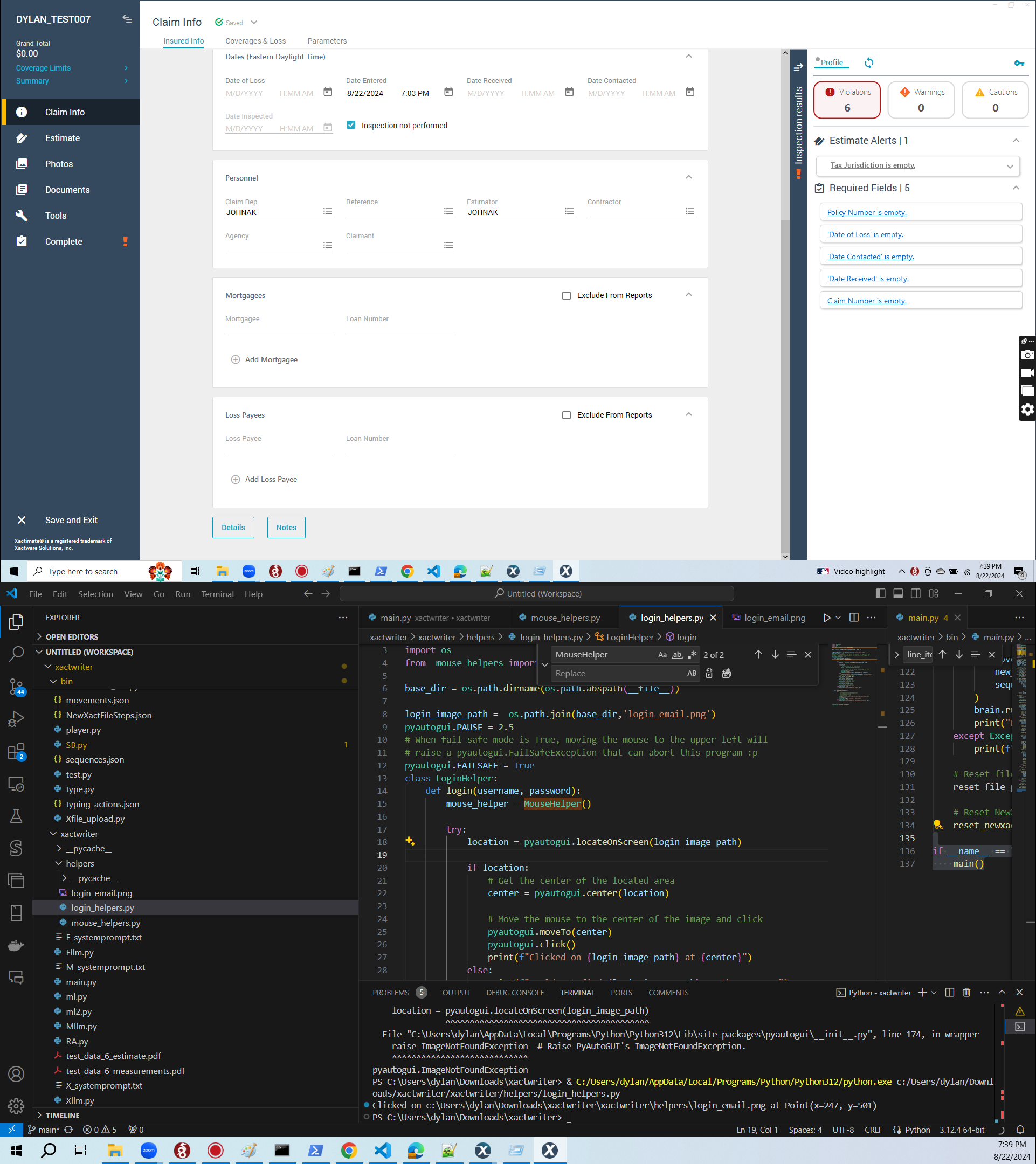Click the Photos icon in the left sidebar
The height and width of the screenshot is (1164, 1036).
pos(22,164)
